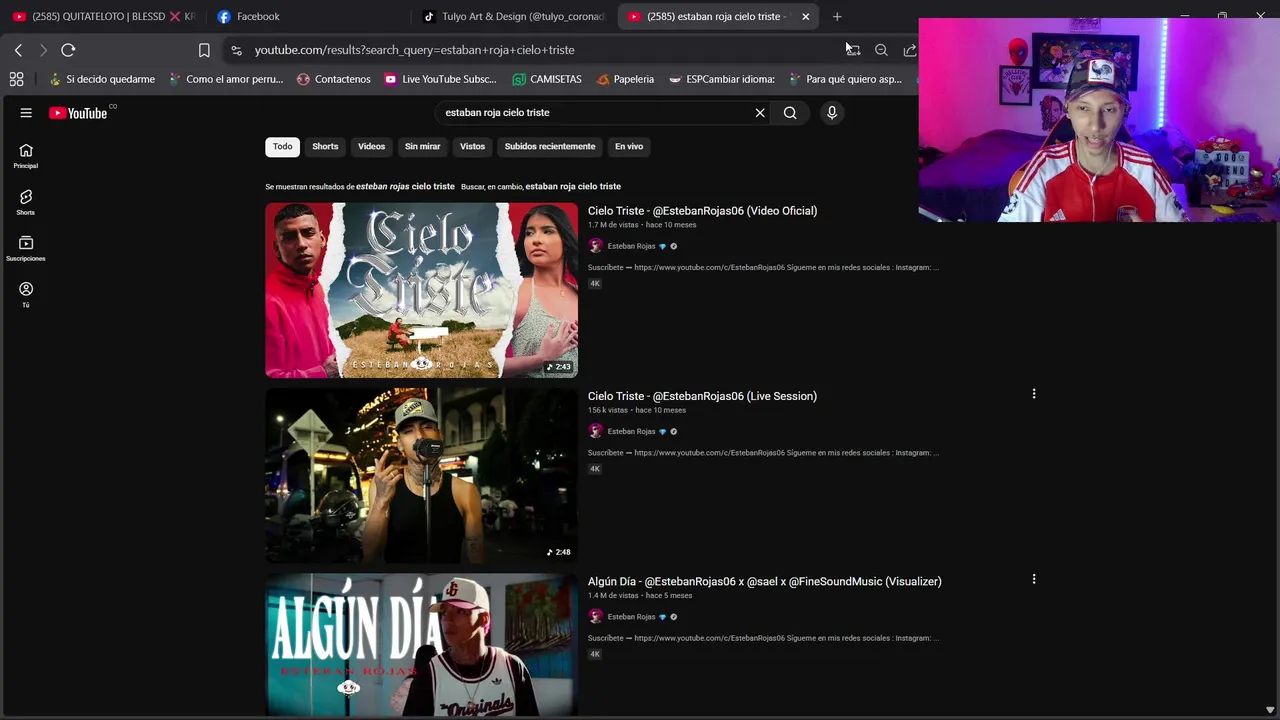Open Esteban Rojas channel name under Video Oficial
The height and width of the screenshot is (720, 1280).
(631, 246)
